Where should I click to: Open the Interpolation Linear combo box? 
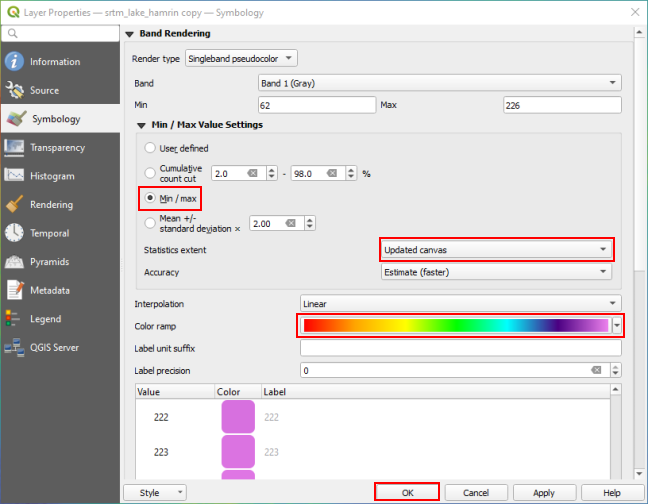pos(460,303)
